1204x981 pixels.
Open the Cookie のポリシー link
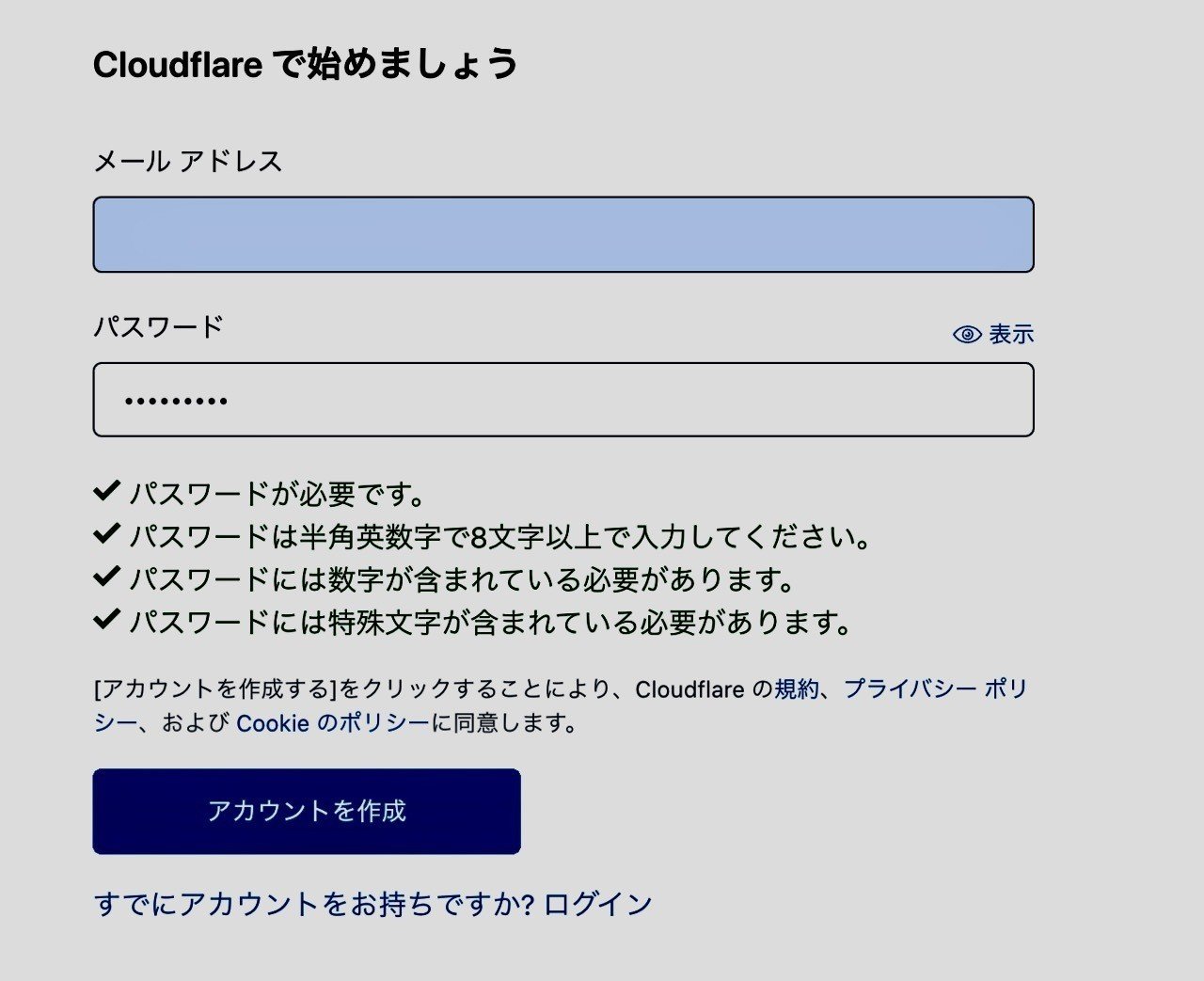(333, 722)
